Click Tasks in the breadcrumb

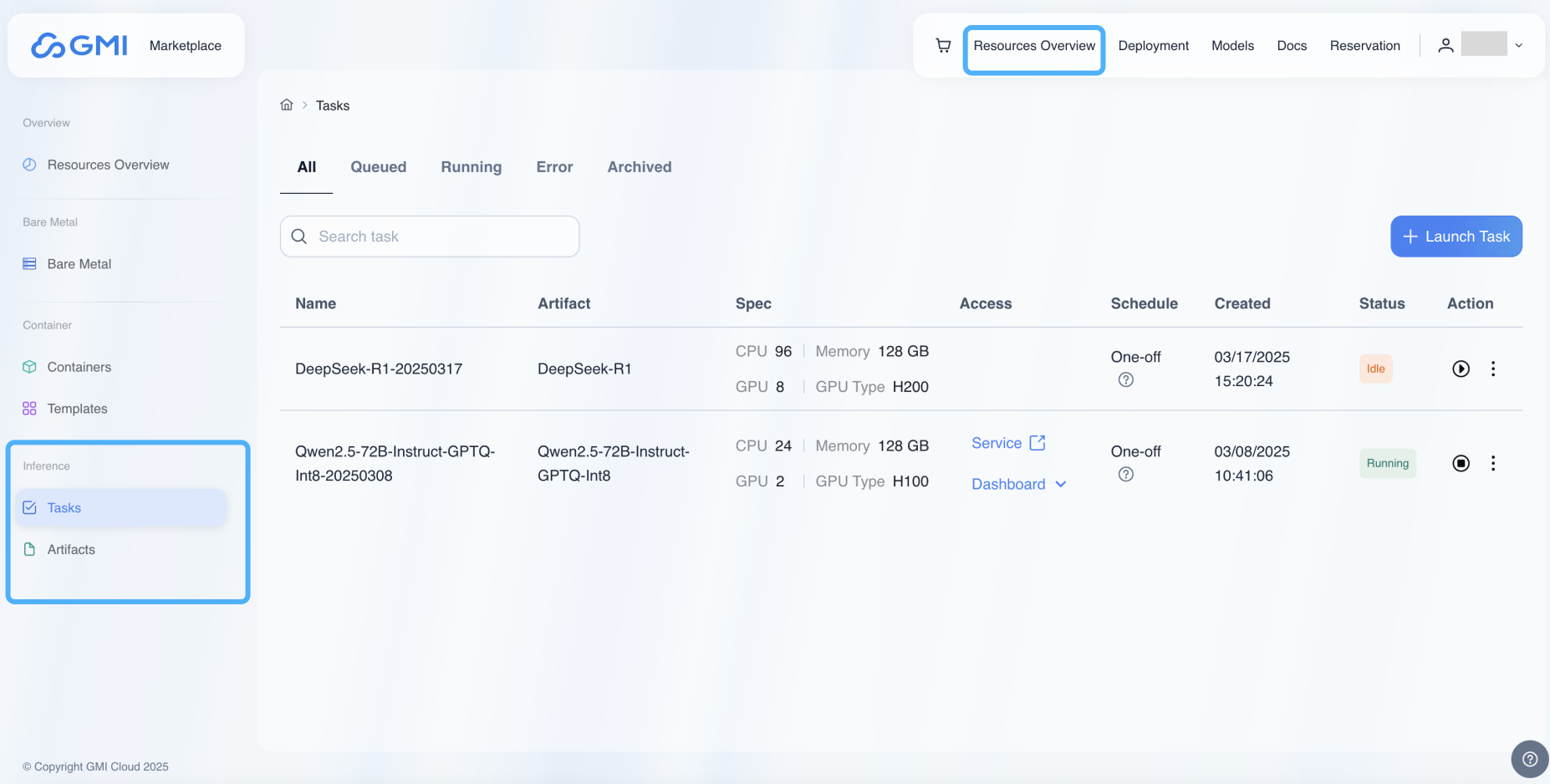pyautogui.click(x=333, y=105)
